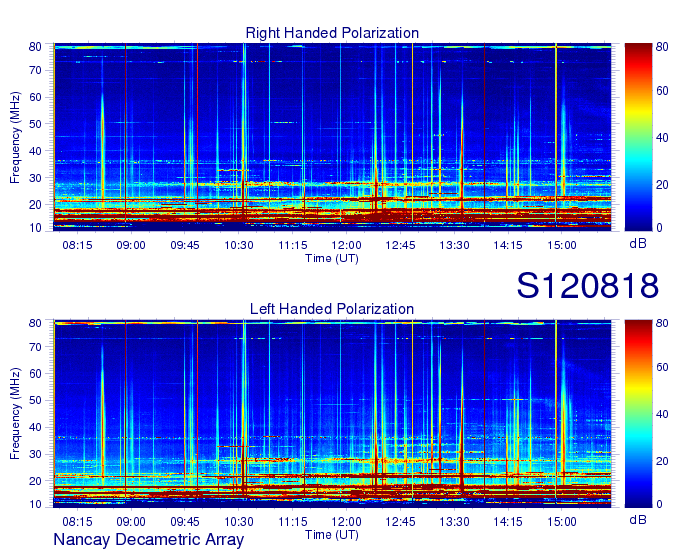
Task: Click the 70 MHz tick on bottom plot
Action: point(35,347)
